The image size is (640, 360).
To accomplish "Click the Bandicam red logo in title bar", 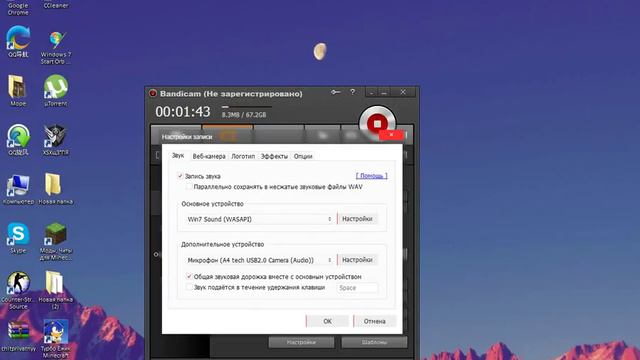I will [x=153, y=93].
